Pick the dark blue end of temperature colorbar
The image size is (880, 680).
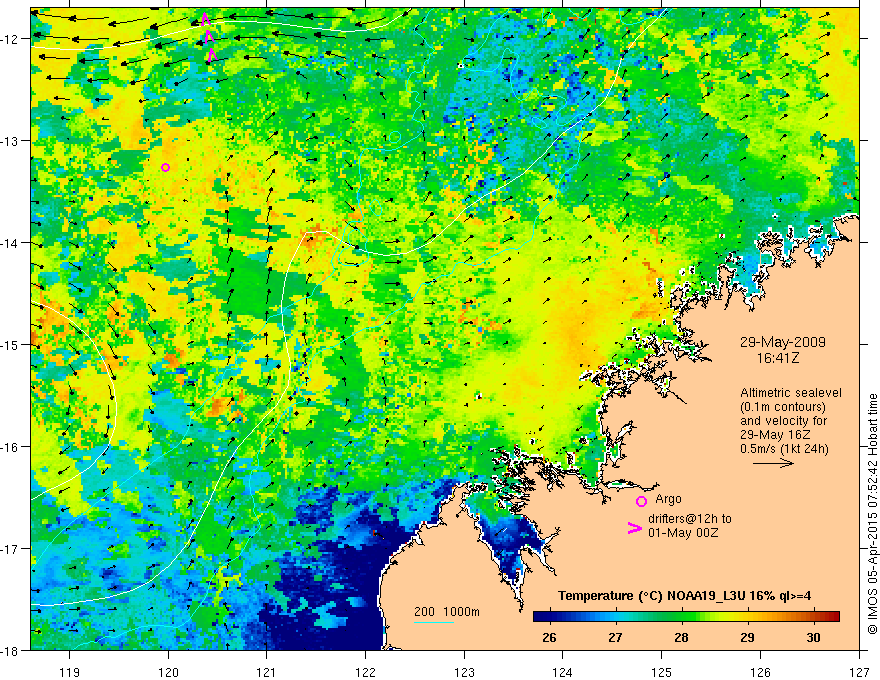point(540,617)
